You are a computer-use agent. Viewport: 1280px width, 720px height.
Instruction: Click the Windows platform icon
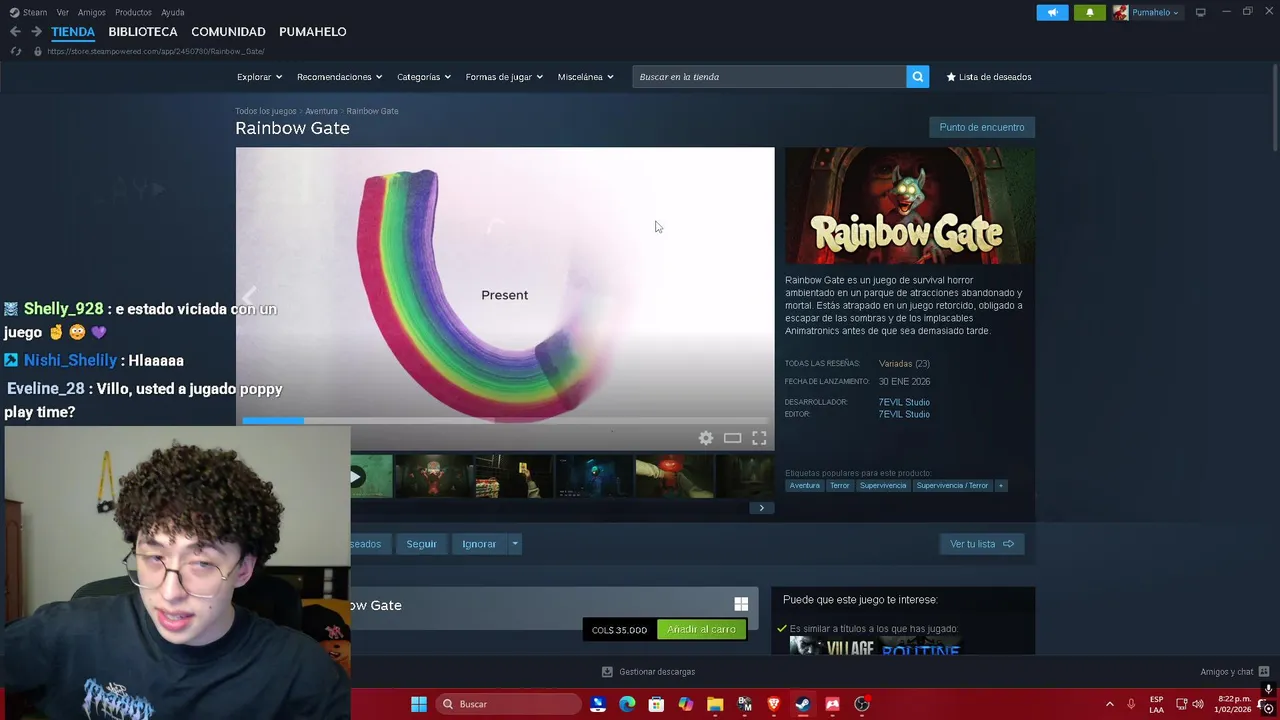tap(741, 604)
